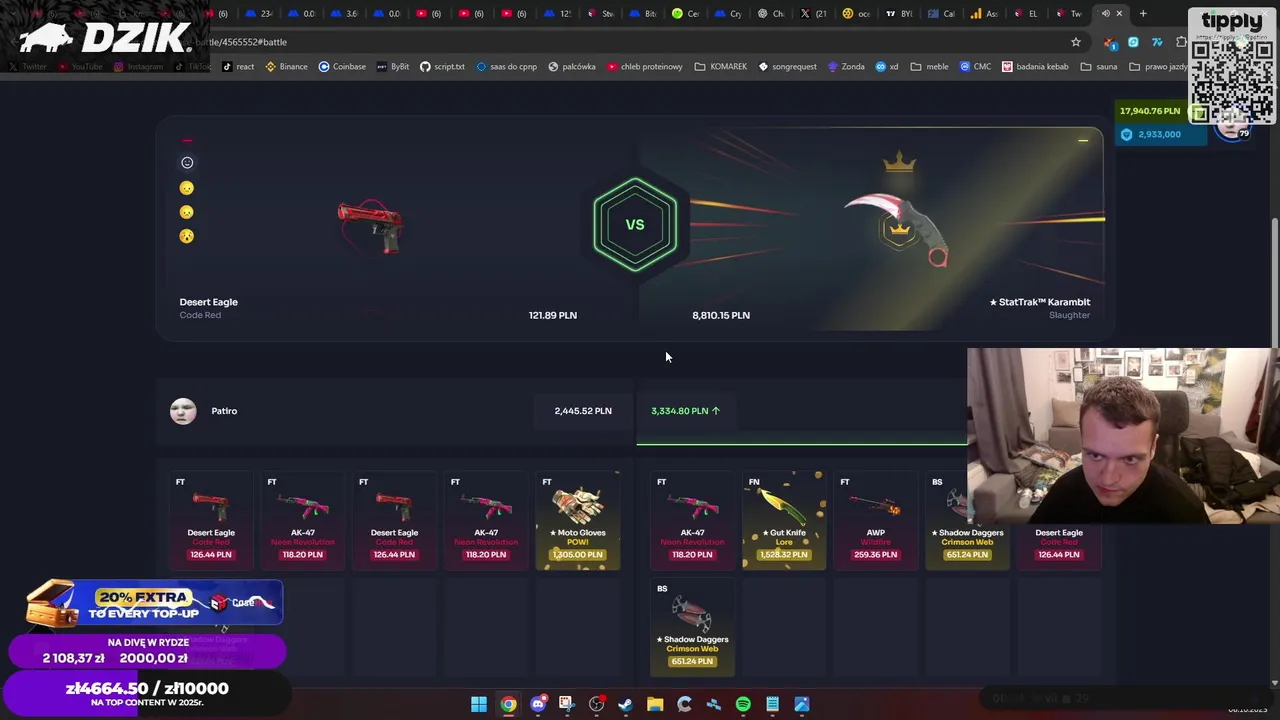Open OBS Studio from the taskbar
The height and width of the screenshot is (720, 1280).
click(597, 704)
